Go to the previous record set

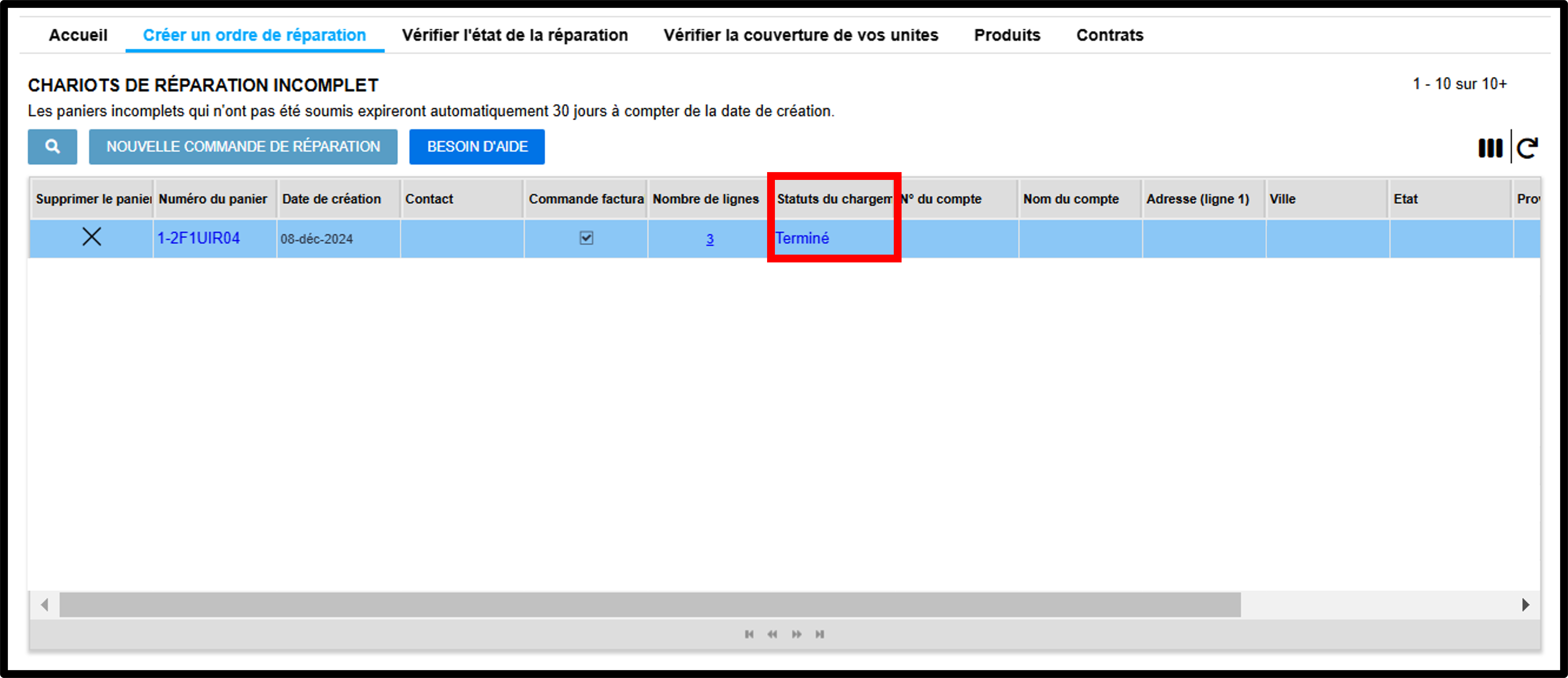pyautogui.click(x=772, y=634)
